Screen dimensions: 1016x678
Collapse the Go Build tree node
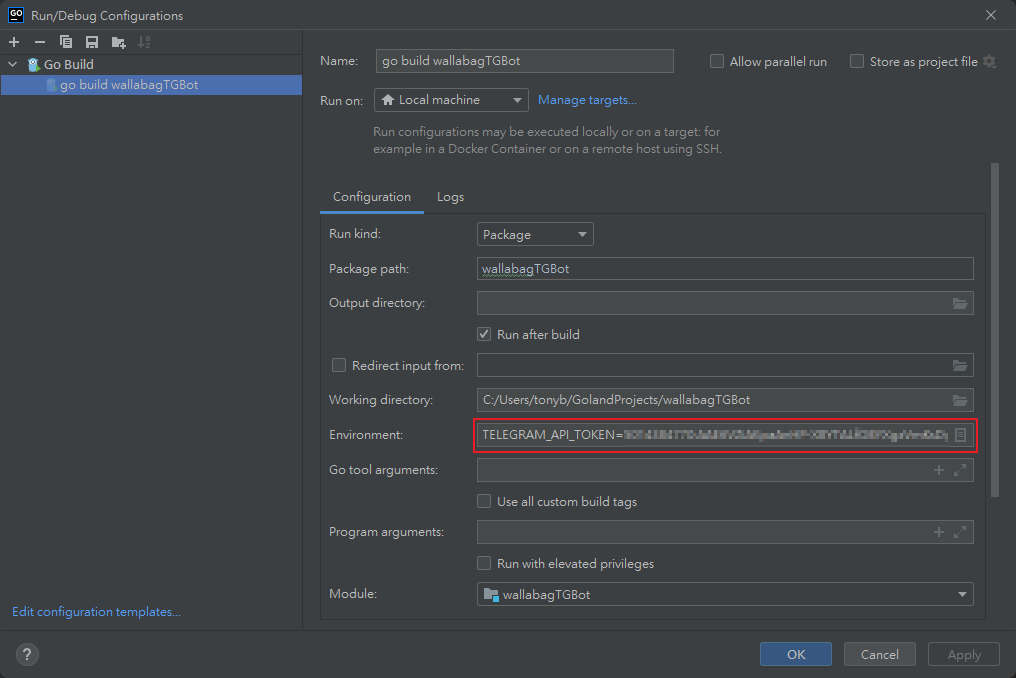pos(13,65)
